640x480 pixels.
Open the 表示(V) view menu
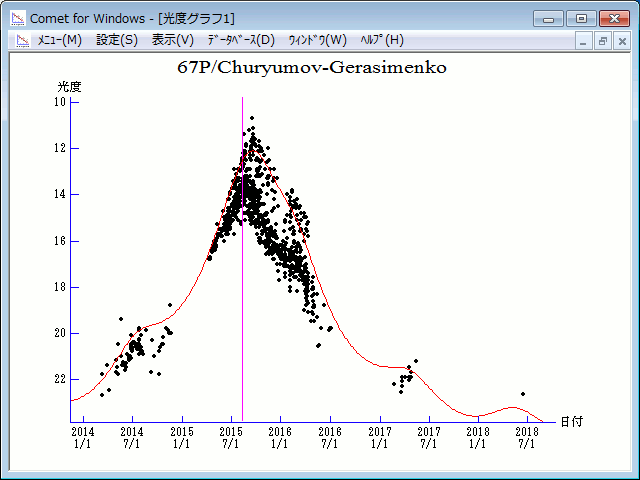click(x=173, y=40)
